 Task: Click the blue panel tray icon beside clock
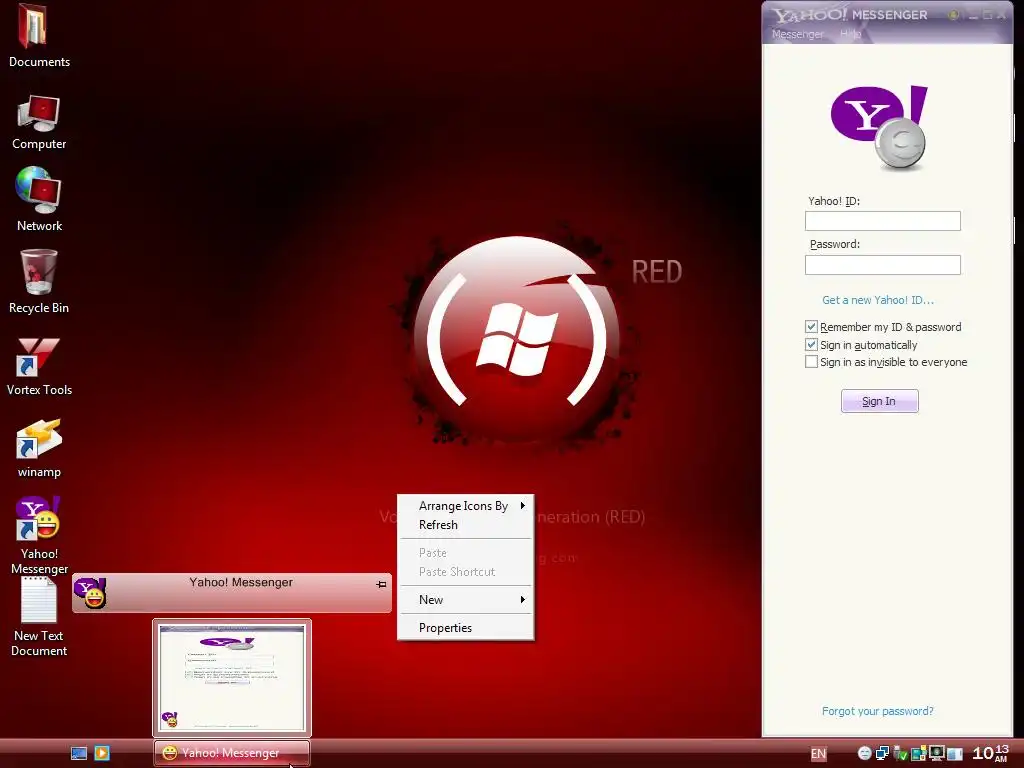click(955, 753)
